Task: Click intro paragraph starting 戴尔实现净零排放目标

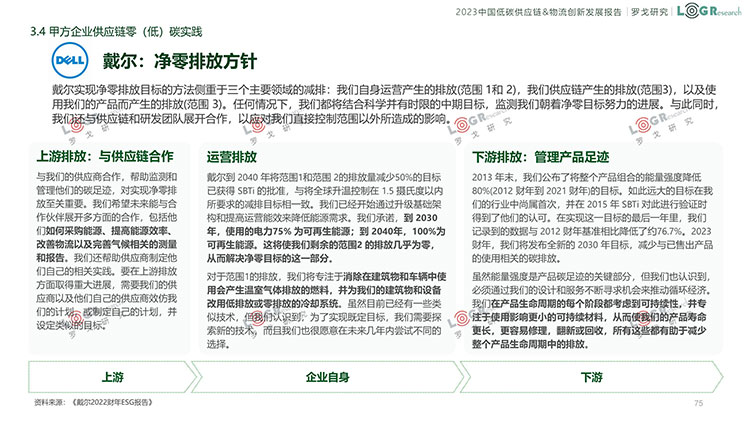Action: click(385, 104)
